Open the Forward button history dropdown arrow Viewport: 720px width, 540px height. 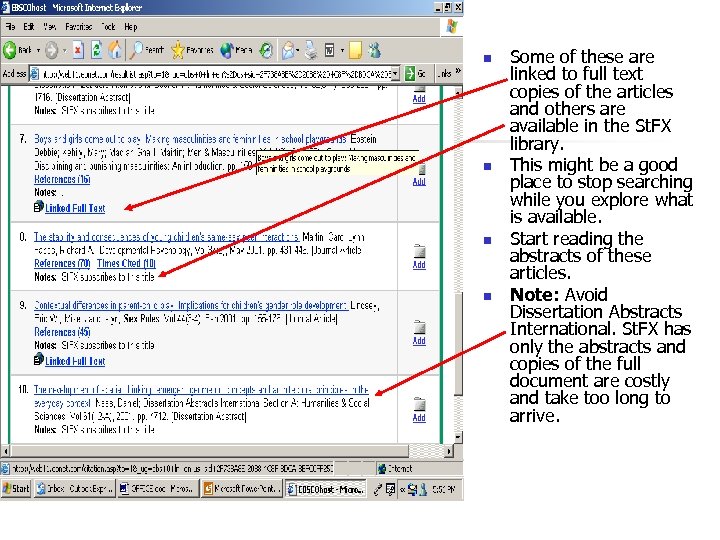[x=65, y=51]
